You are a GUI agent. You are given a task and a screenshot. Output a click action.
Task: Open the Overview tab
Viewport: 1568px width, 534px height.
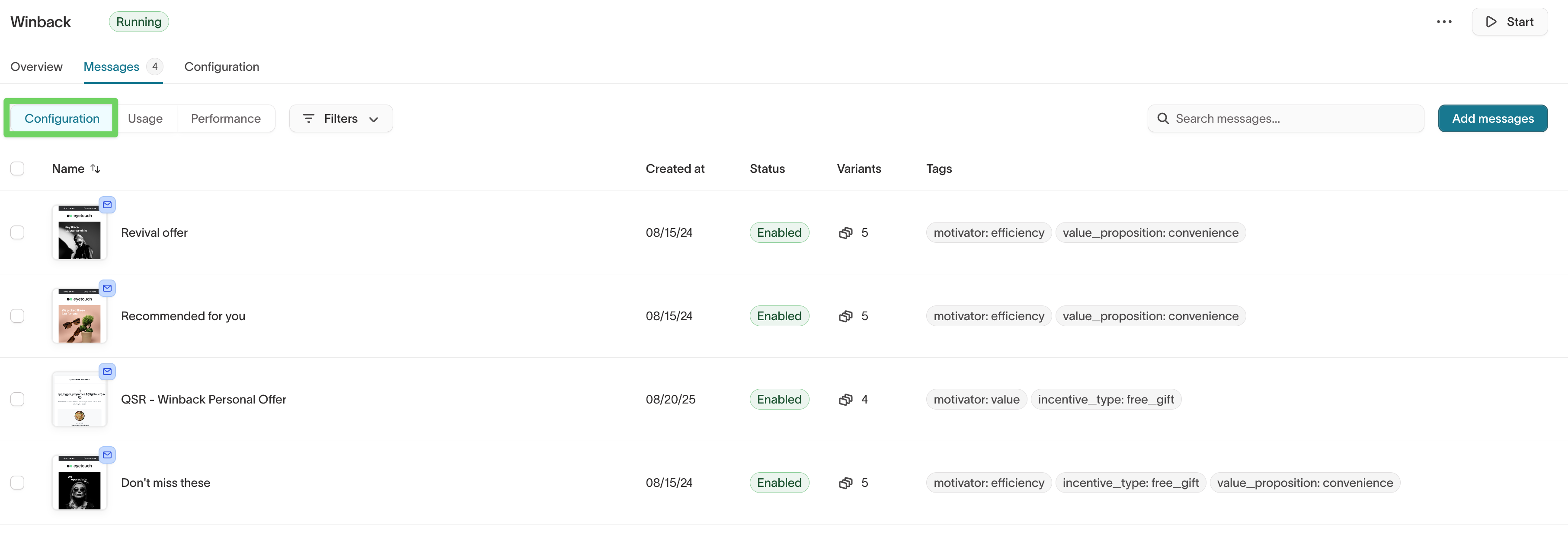tap(36, 67)
